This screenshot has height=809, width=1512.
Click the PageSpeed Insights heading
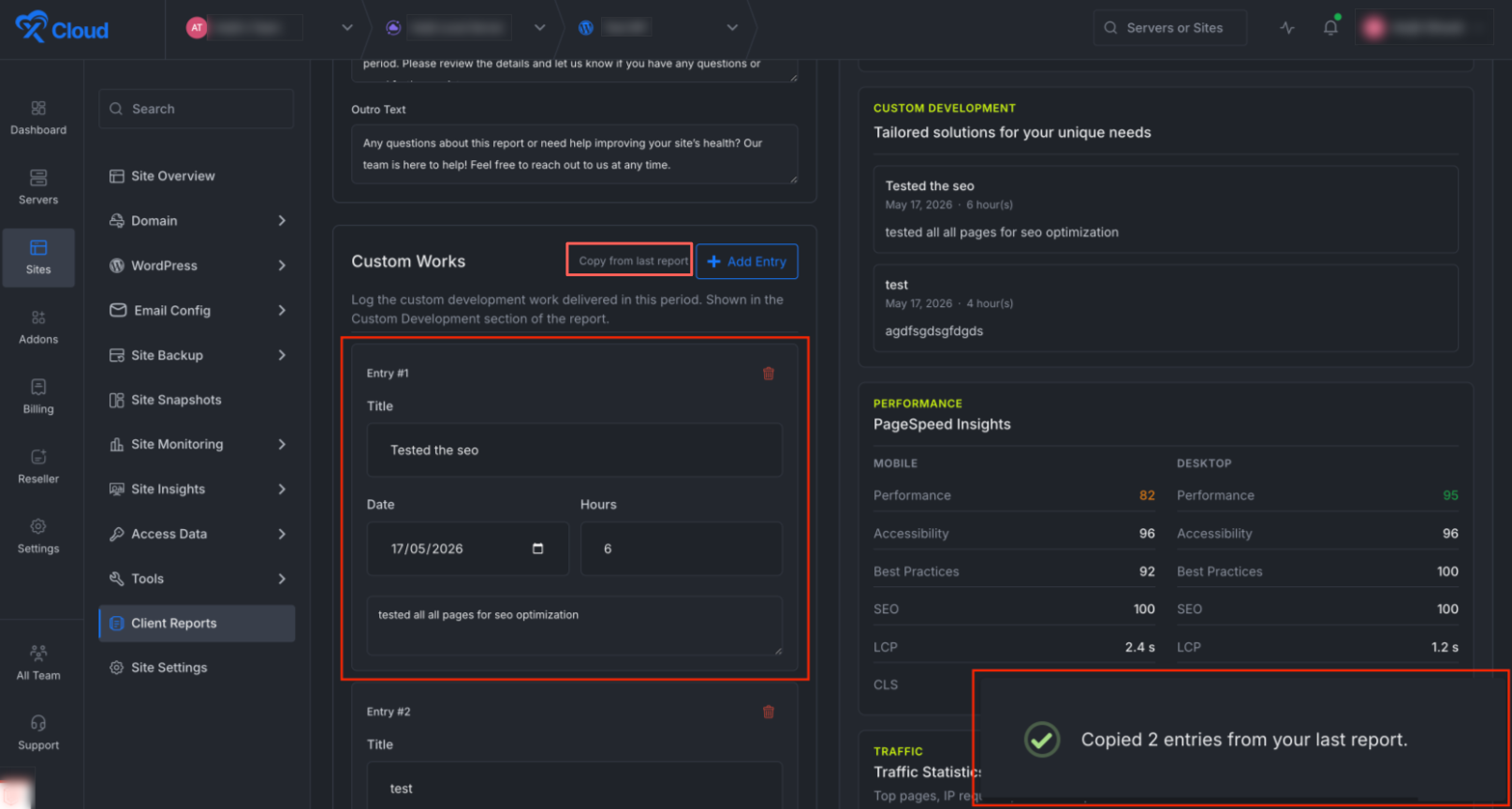[942, 424]
